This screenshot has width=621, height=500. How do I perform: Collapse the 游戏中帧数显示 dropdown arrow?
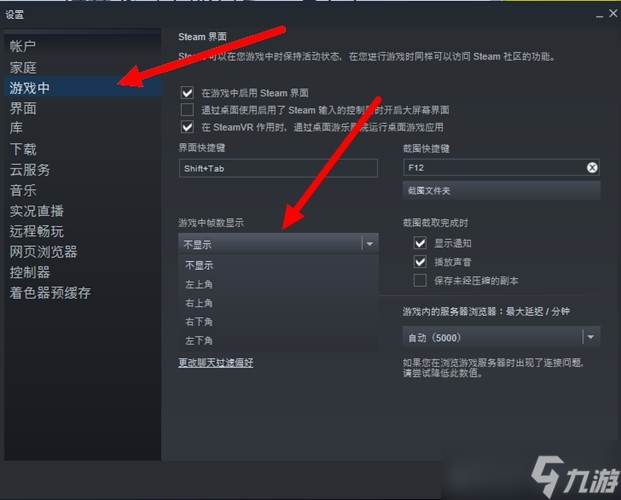pyautogui.click(x=370, y=244)
